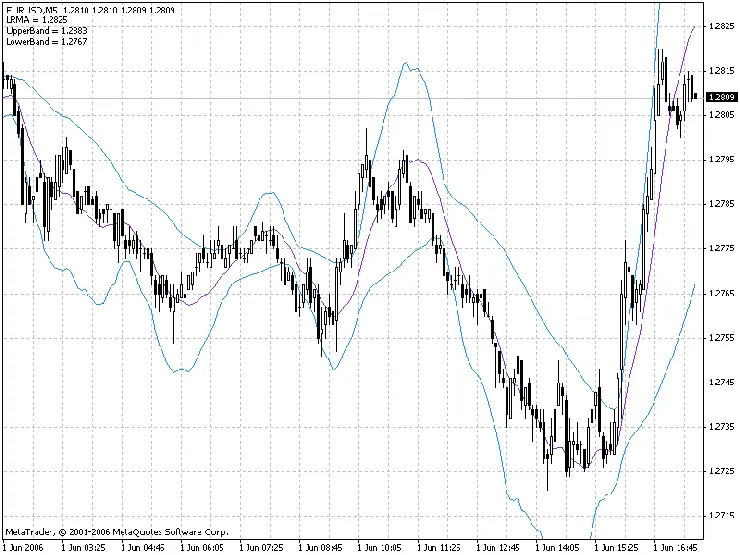Viewport: 740px width, 555px height.
Task: Select the 1 Jun 06:05 time marker
Action: pos(201,547)
